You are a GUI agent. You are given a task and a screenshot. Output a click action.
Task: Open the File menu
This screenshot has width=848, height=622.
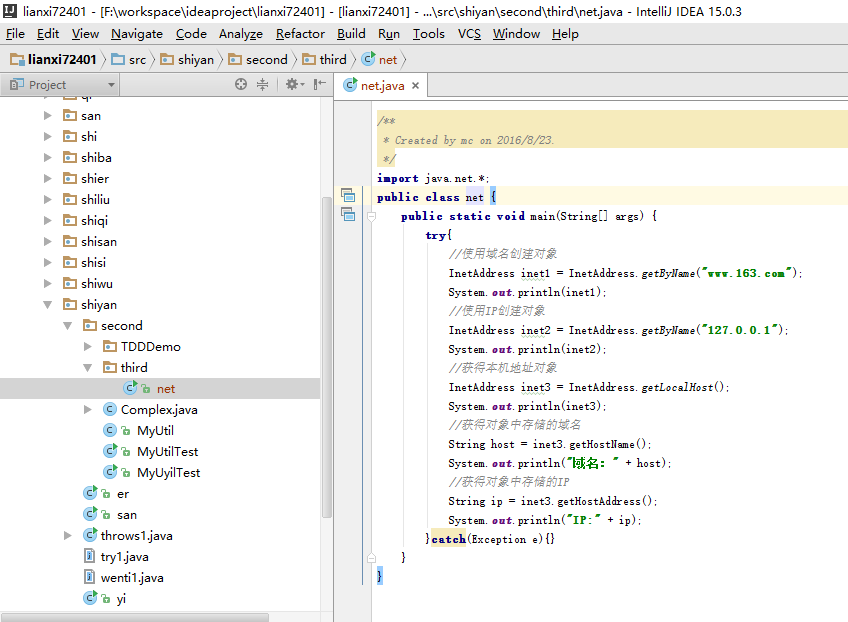[15, 34]
